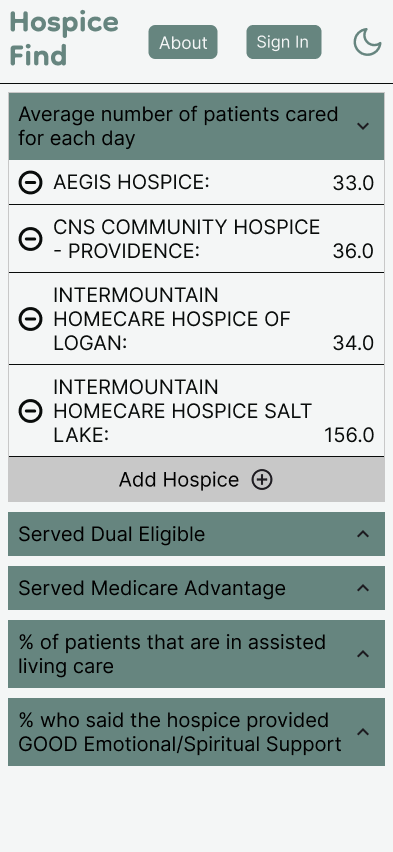Click the Served Medicare Advantage chevron arrow

coord(363,588)
